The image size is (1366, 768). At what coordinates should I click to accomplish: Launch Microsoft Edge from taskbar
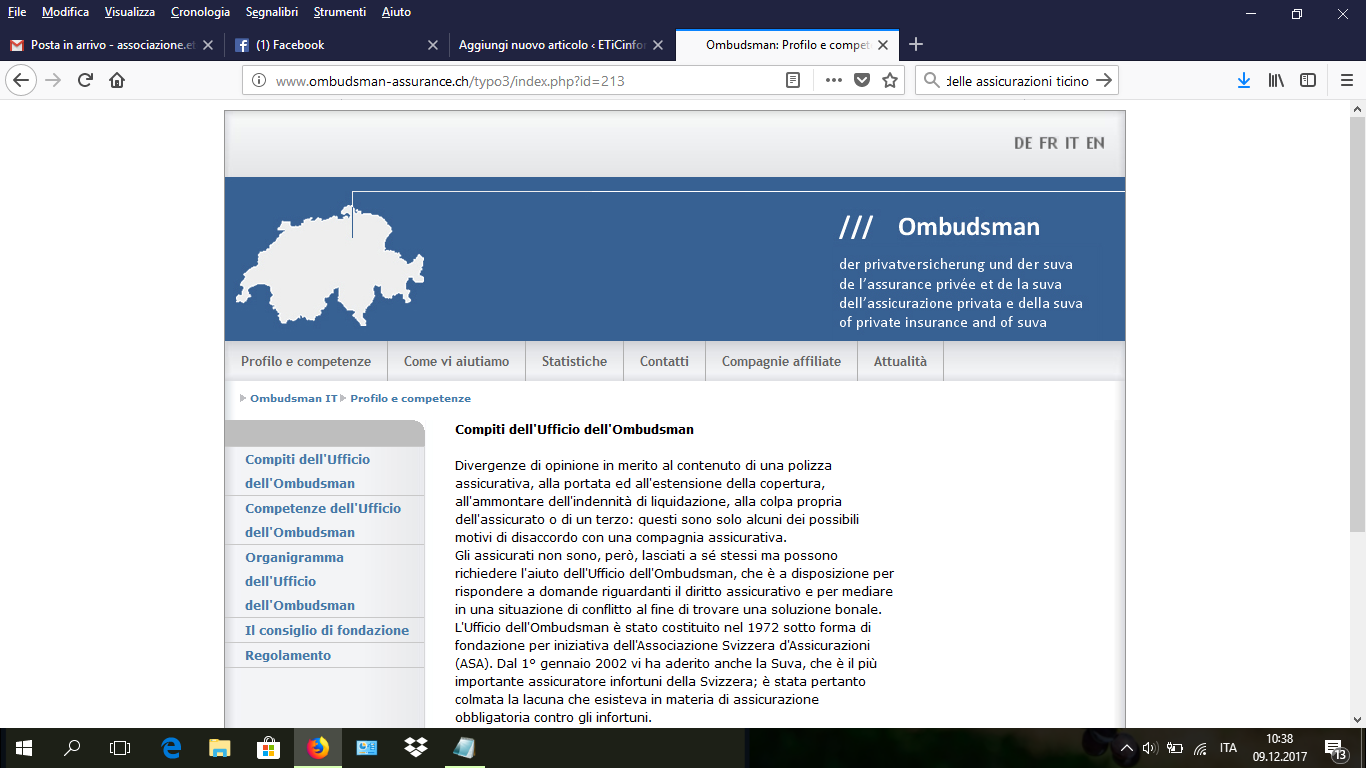[171, 747]
